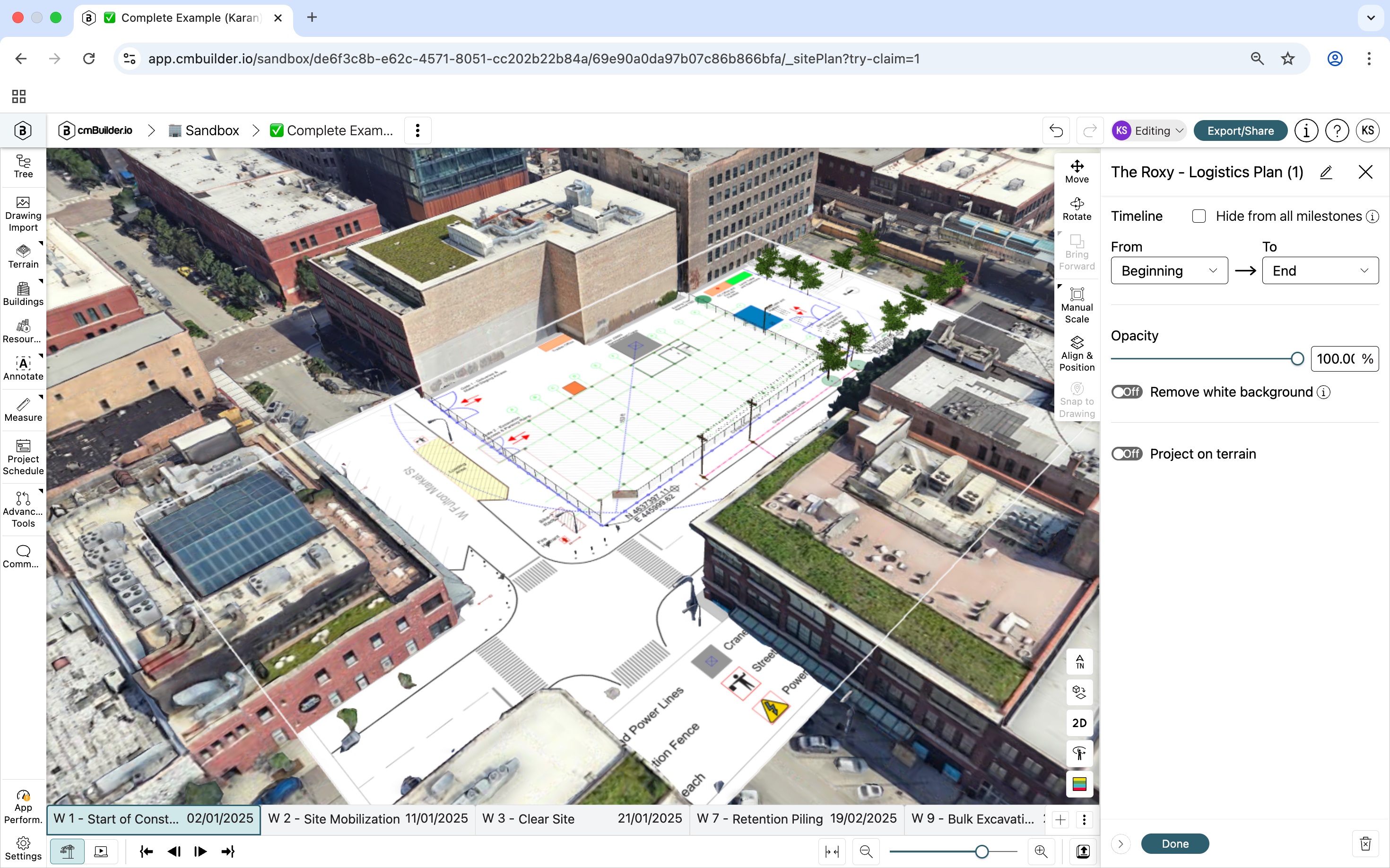Click the opacity percentage input field
The image size is (1390, 868).
(1344, 359)
